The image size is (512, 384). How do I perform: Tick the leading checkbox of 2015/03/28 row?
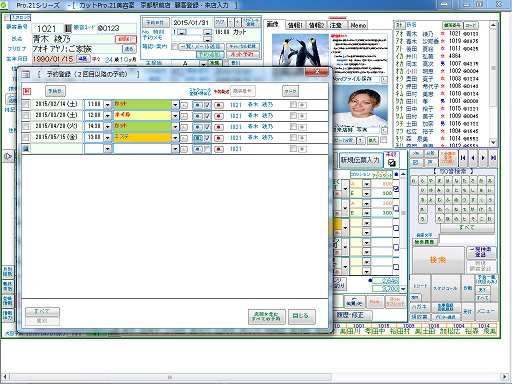26,116
